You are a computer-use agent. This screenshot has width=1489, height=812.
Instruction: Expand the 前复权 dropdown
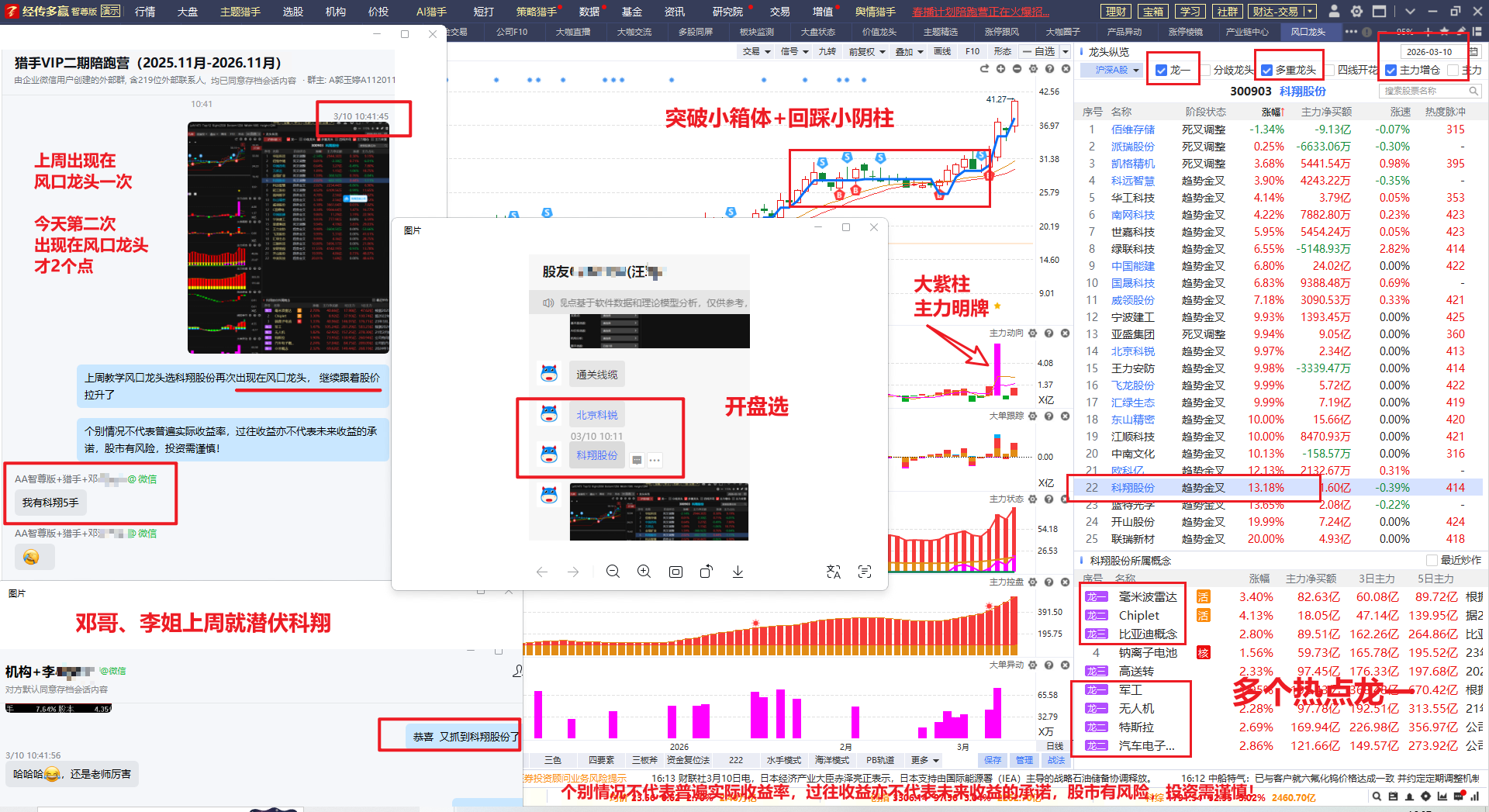866,52
